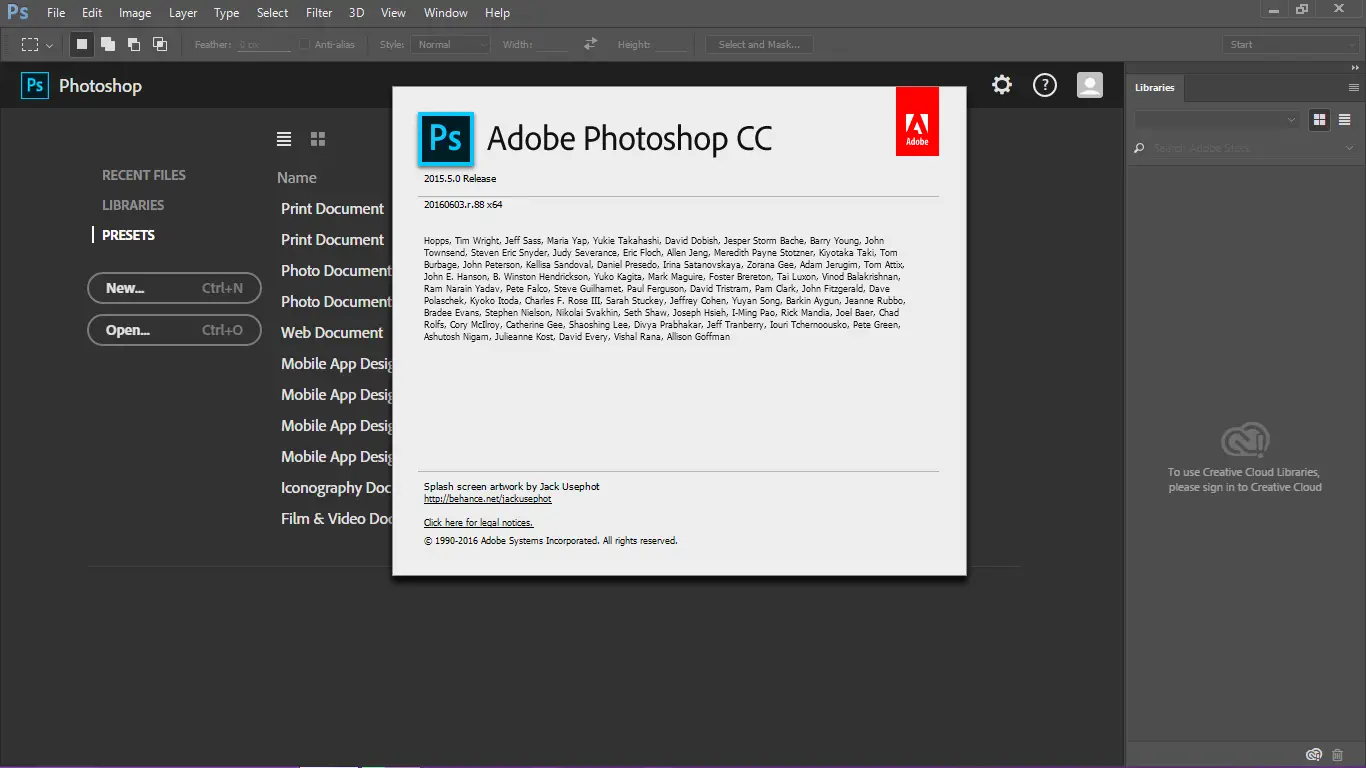Open the Help menu
Viewport: 1366px width, 768px height.
497,13
